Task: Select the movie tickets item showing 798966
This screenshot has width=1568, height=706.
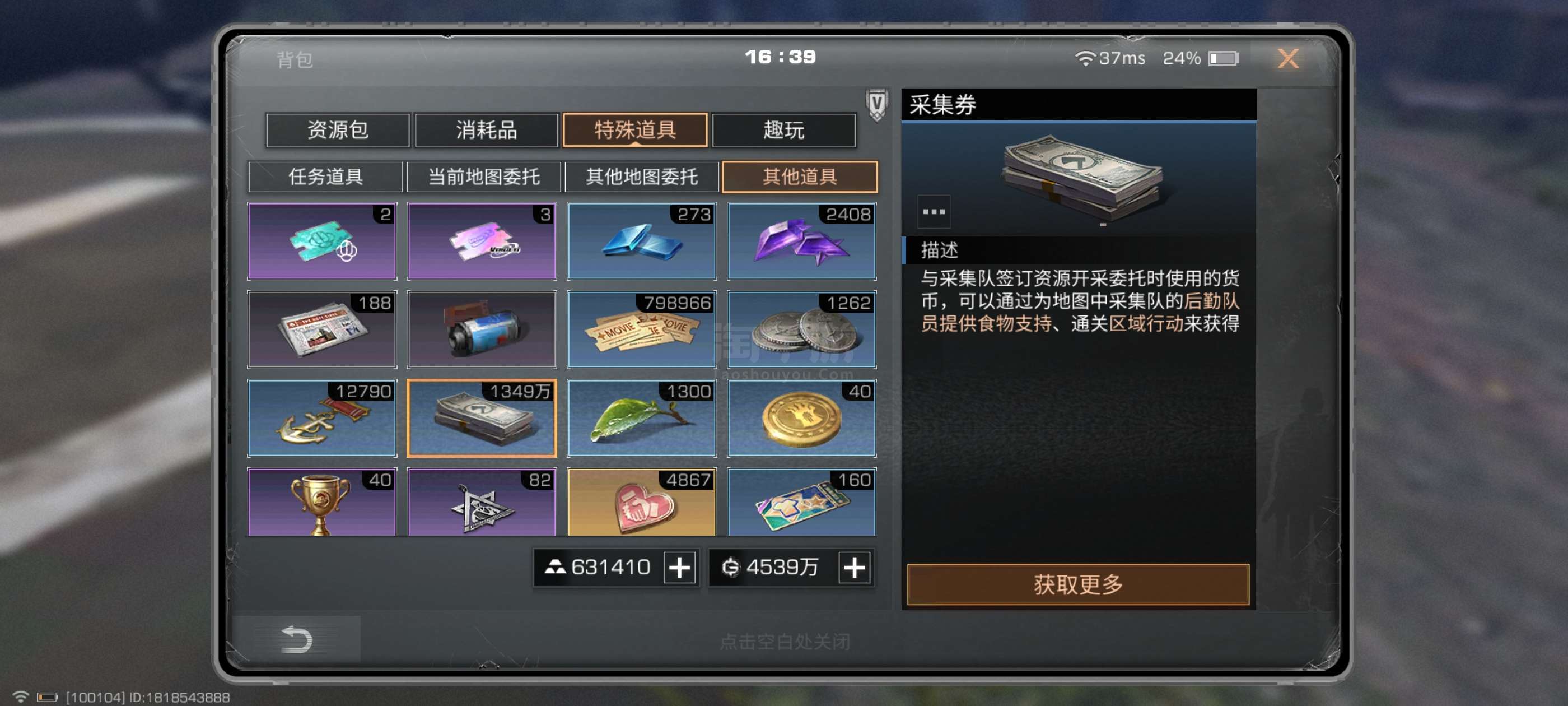Action: coord(642,329)
